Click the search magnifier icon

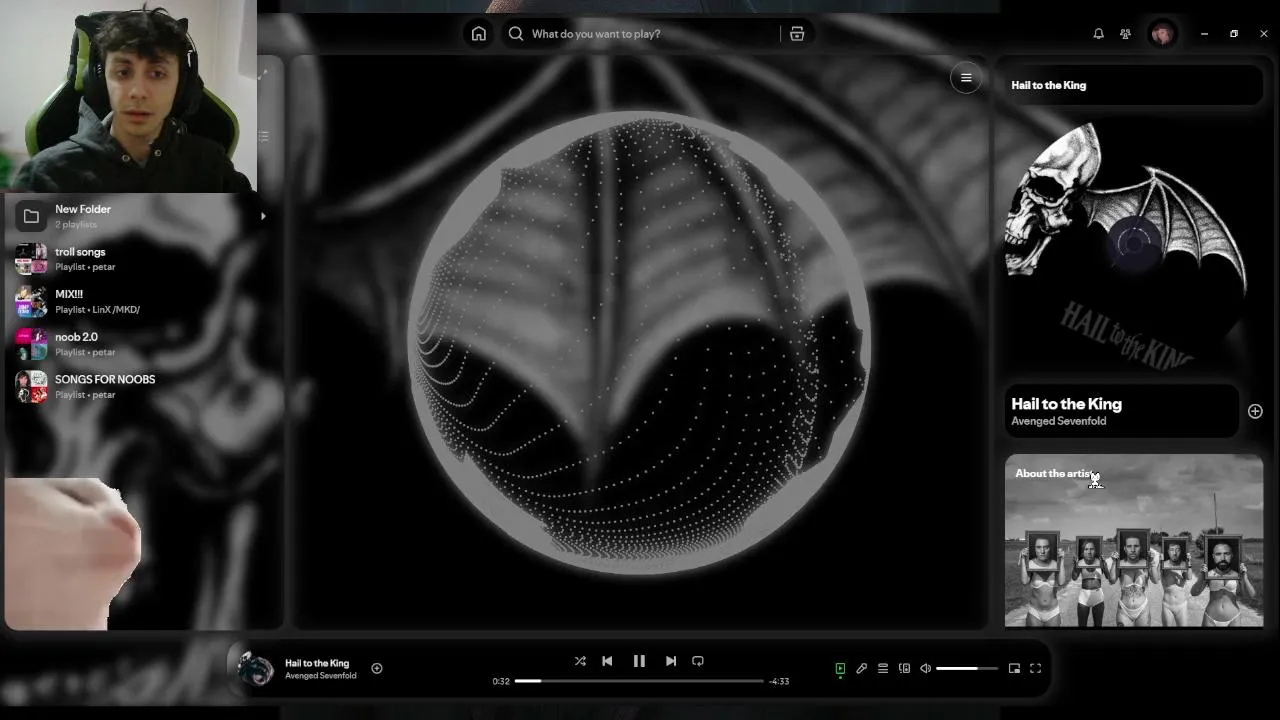(516, 34)
